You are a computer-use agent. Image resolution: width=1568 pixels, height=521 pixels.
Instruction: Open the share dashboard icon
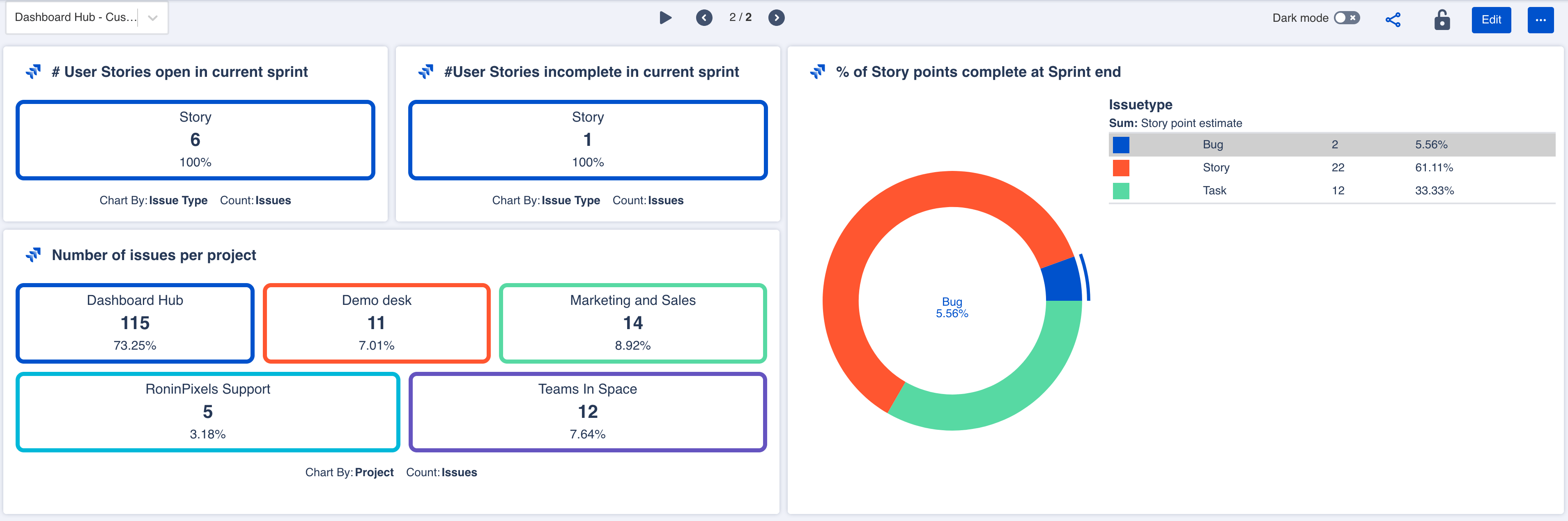pos(1393,19)
